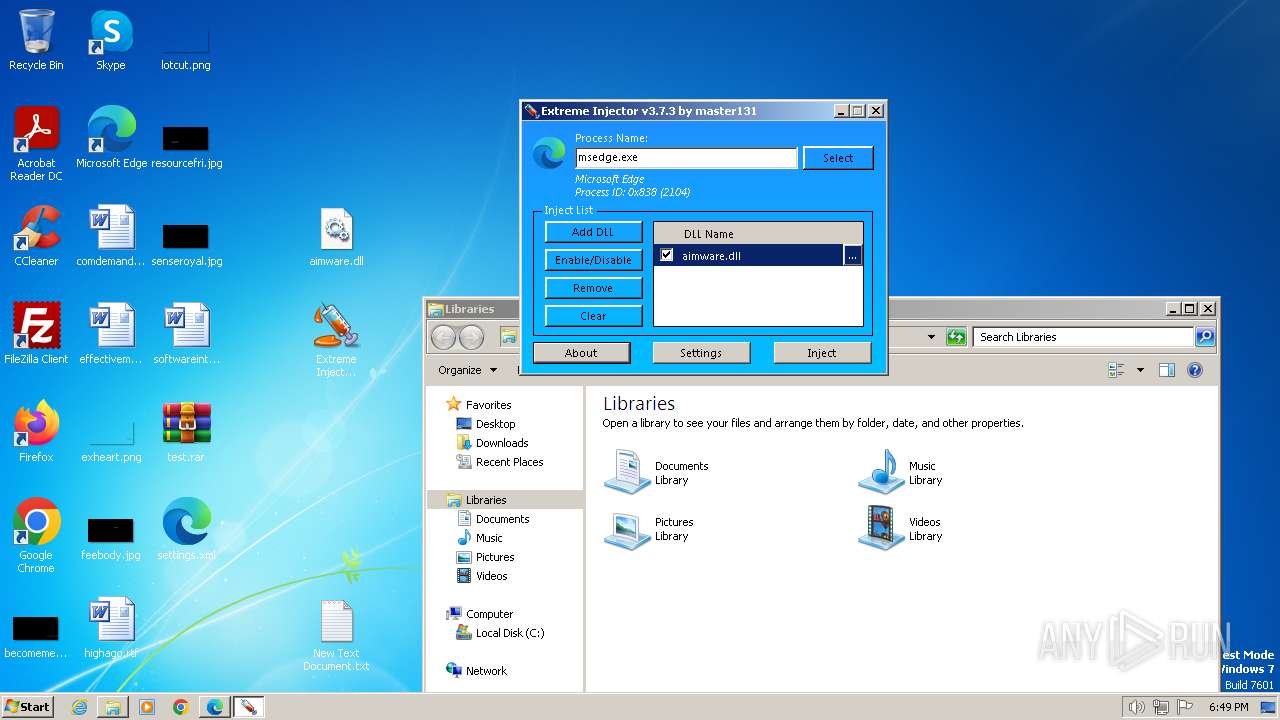This screenshot has height=720, width=1280.
Task: Open the Documents library
Action: coord(656,472)
